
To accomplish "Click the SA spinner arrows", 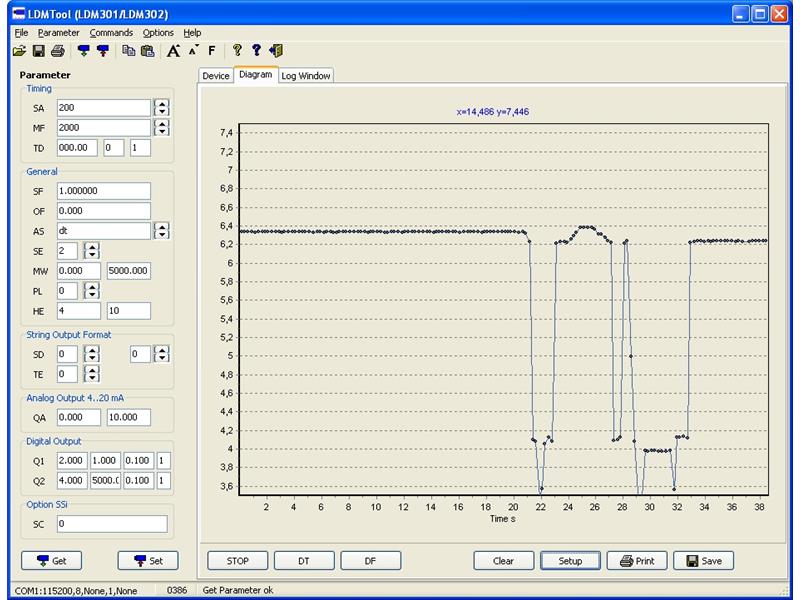I will pyautogui.click(x=162, y=108).
